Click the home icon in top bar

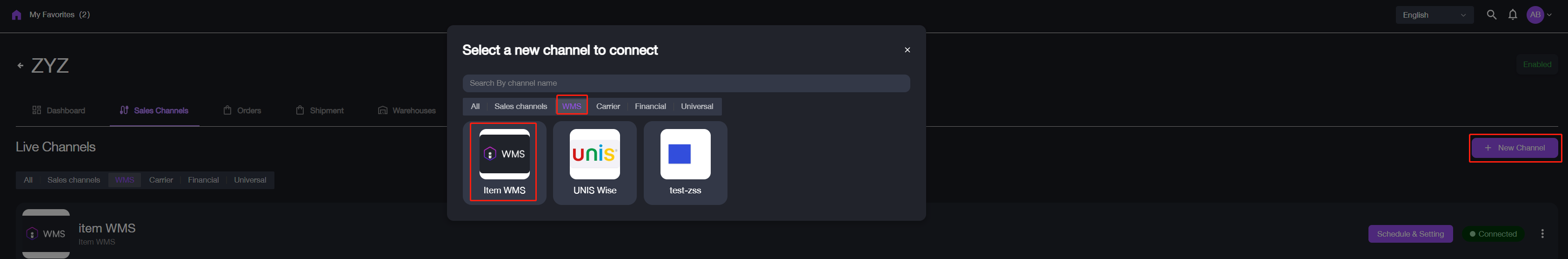pos(16,15)
